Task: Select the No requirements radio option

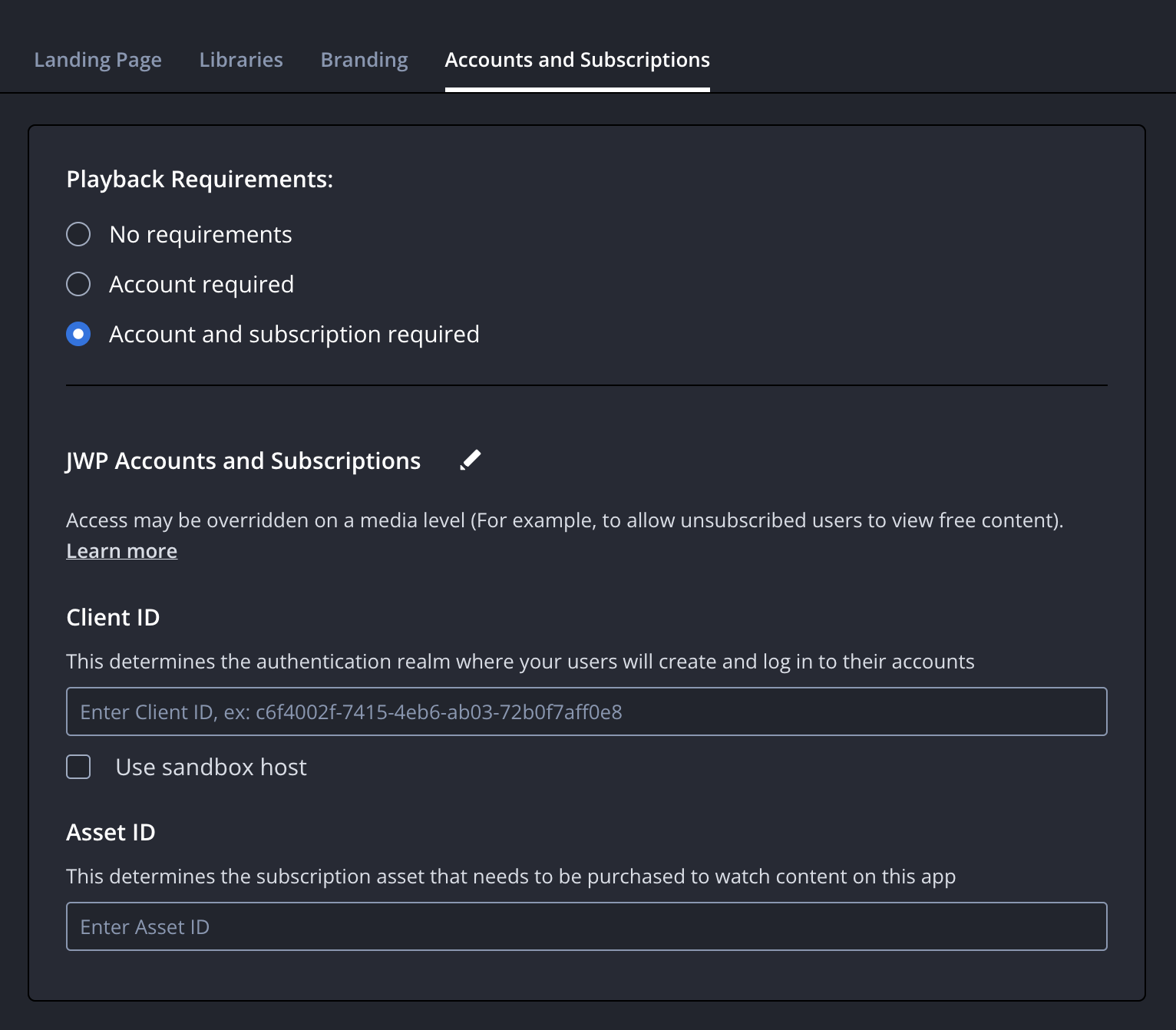Action: coord(78,234)
